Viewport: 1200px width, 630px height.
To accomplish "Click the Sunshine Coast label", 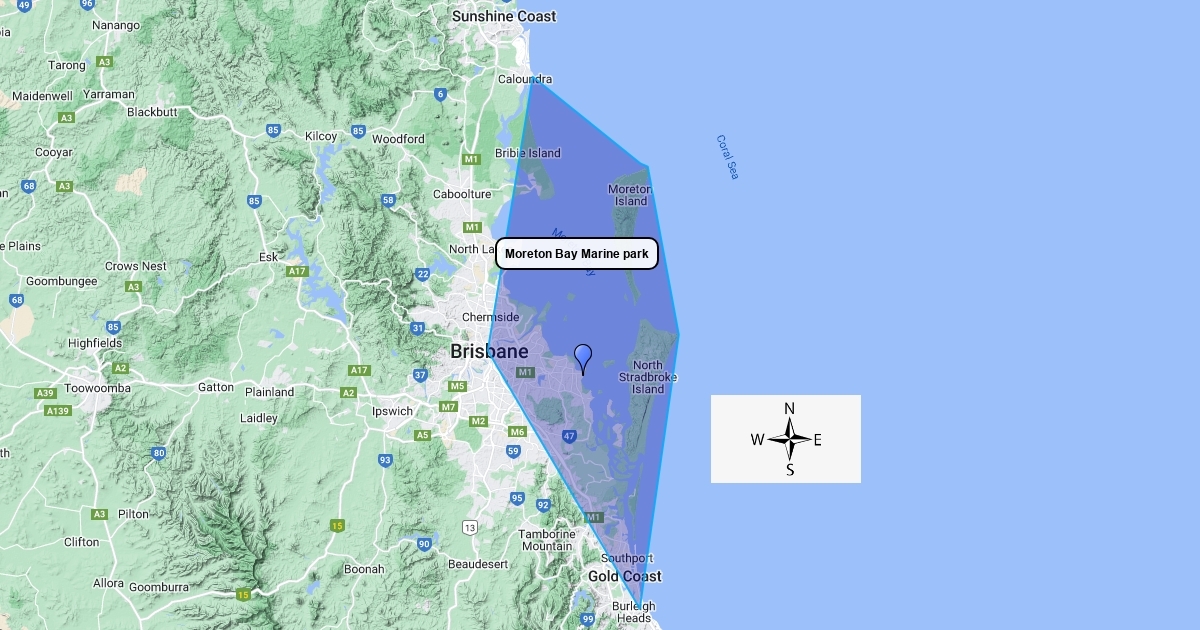I will click(x=504, y=16).
